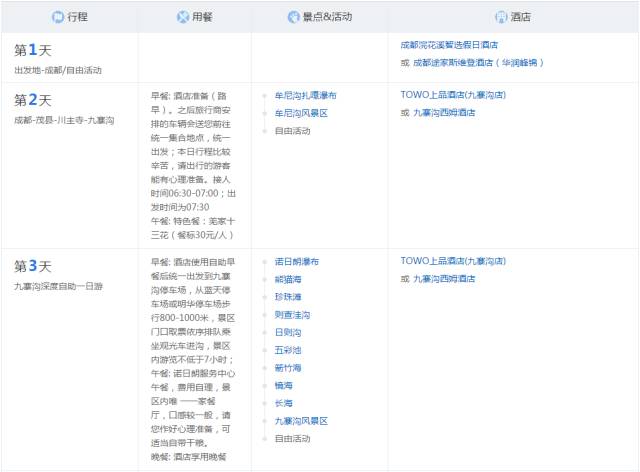Viewport: 640px width, 472px height.
Task: Click the 九寨沟深度自助一日游 route text
Action: (x=58, y=286)
